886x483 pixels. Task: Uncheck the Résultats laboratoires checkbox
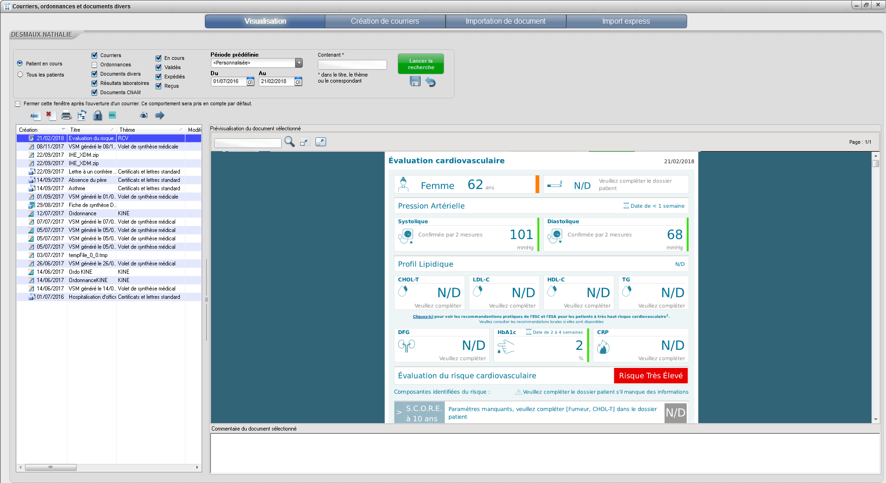(x=95, y=83)
